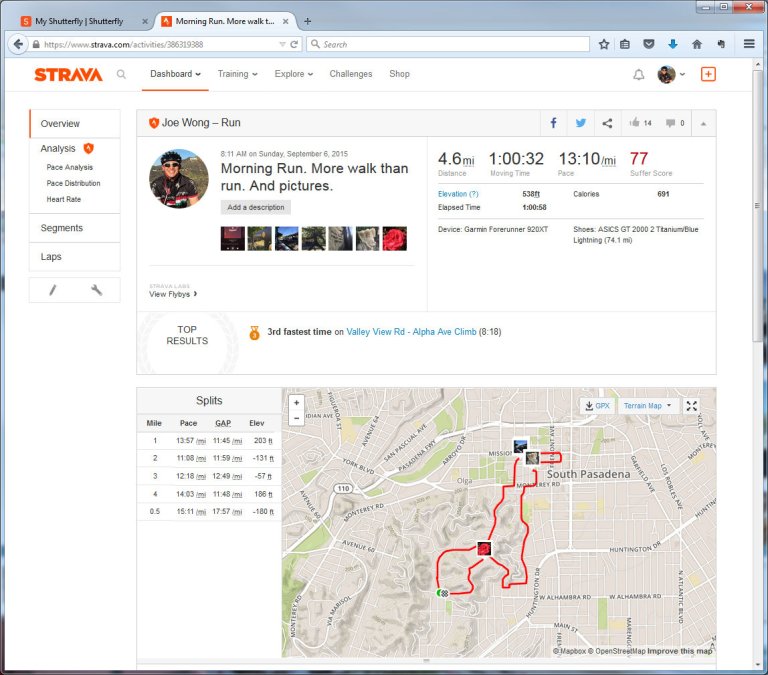Open browser downloads arrow
768x675 pixels.
pos(672,44)
